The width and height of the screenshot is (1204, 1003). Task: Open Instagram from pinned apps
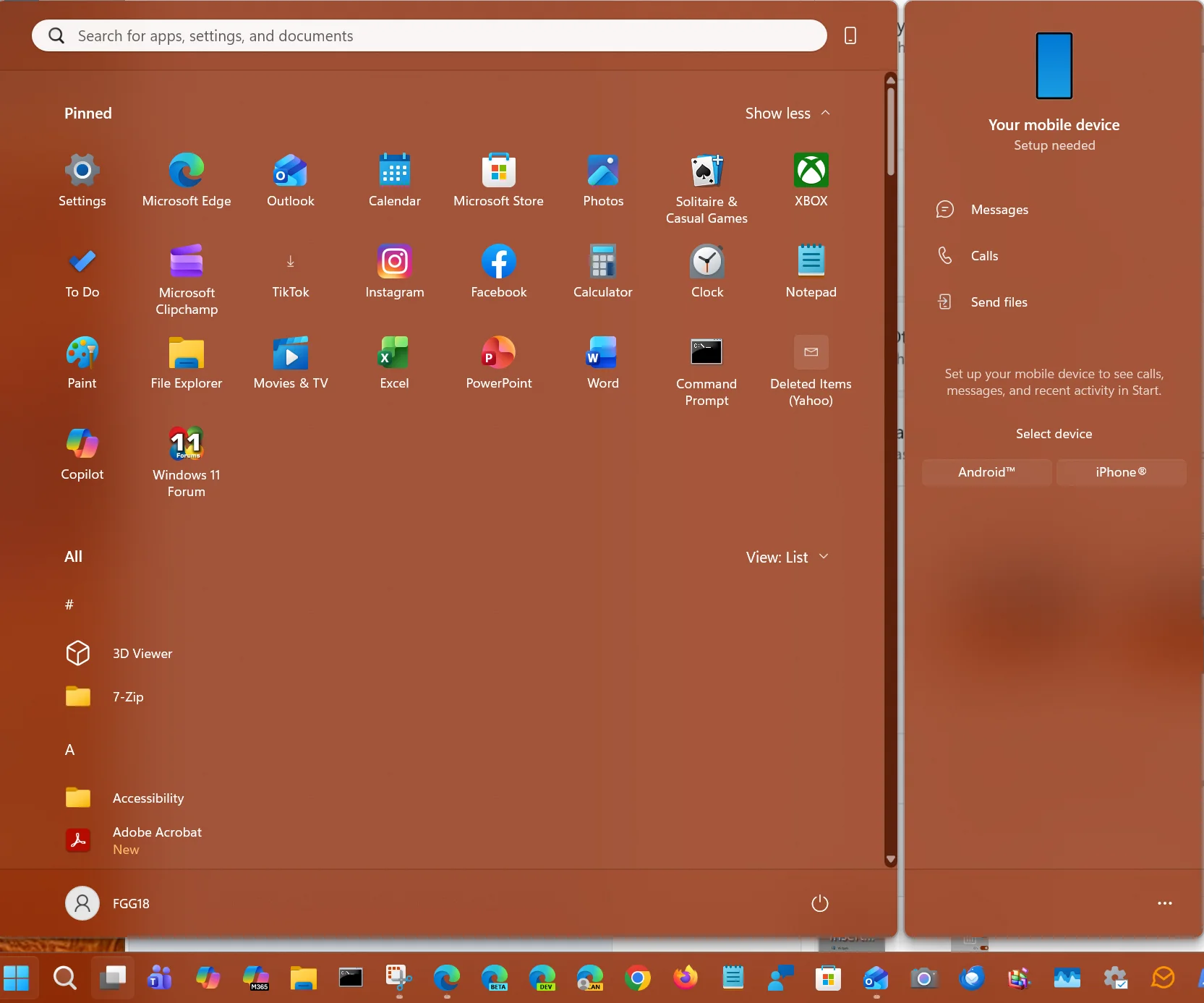click(x=394, y=272)
